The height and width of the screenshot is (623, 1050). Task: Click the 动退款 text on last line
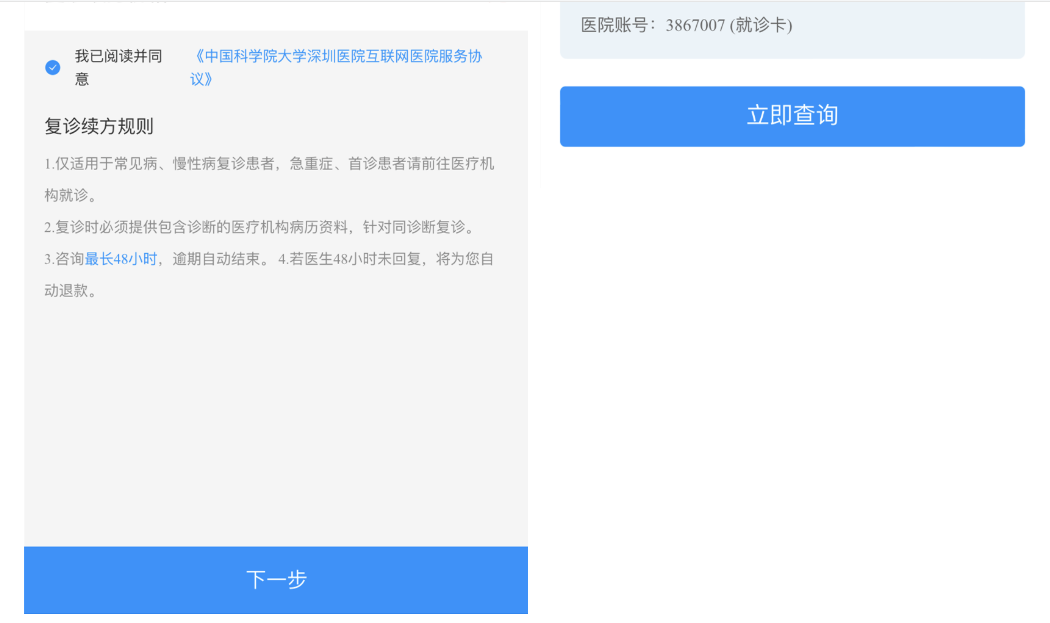point(70,291)
